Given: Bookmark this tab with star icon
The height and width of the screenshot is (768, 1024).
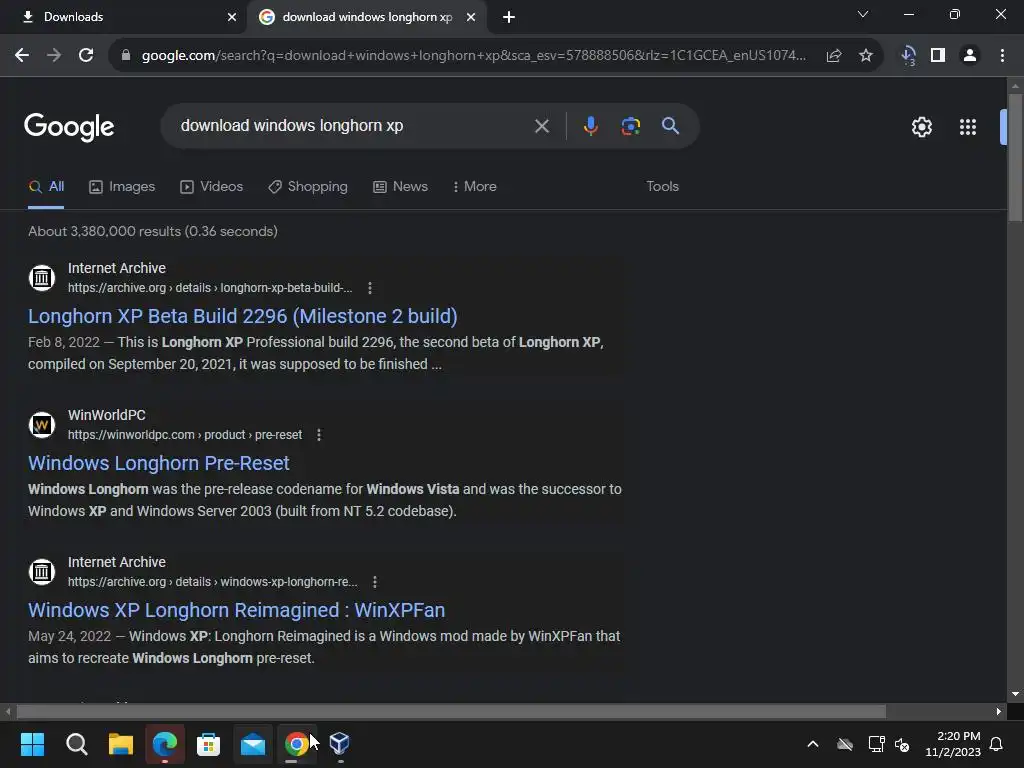Looking at the screenshot, I should coord(865,56).
